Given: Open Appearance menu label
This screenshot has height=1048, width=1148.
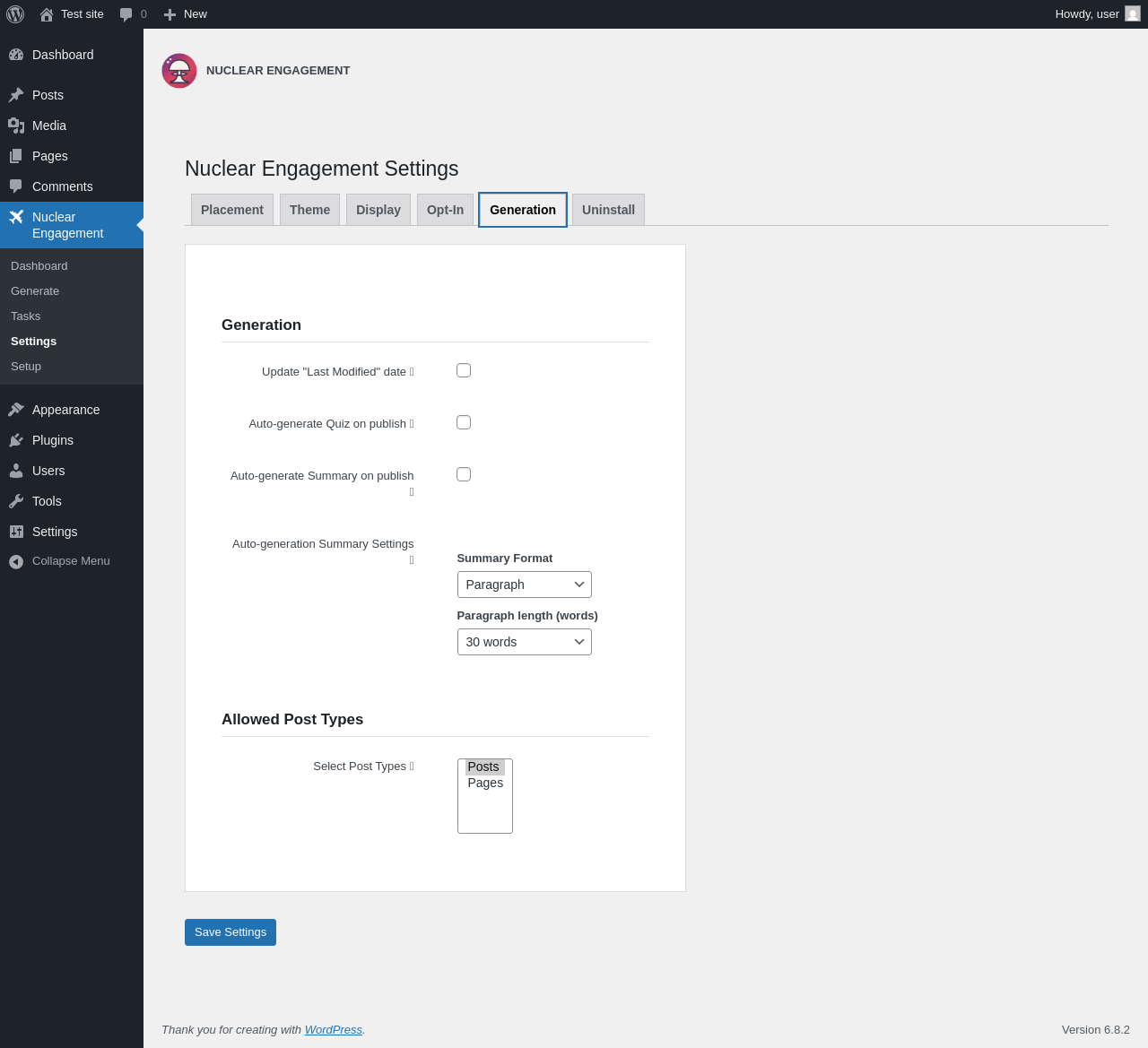Looking at the screenshot, I should coord(66,410).
